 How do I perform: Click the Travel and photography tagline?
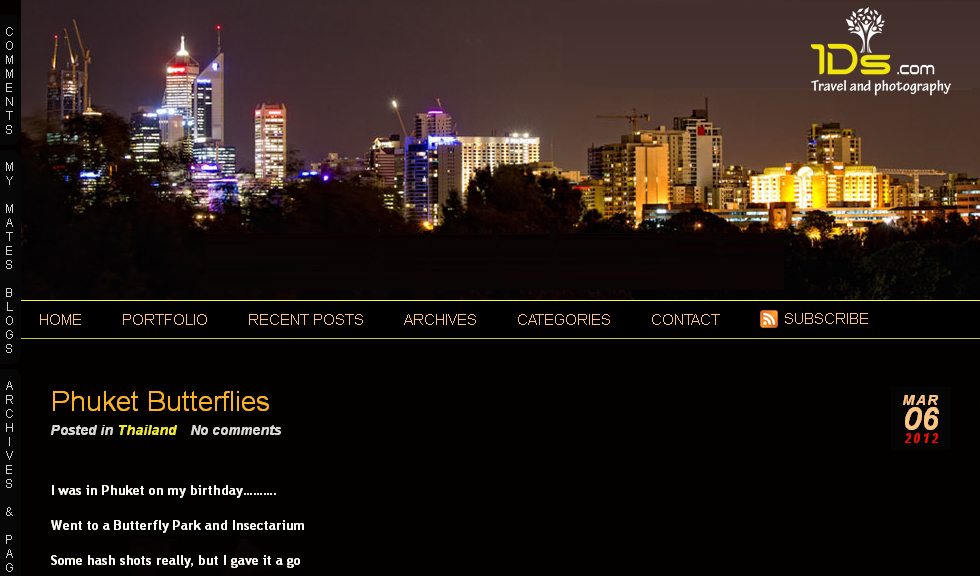click(881, 86)
